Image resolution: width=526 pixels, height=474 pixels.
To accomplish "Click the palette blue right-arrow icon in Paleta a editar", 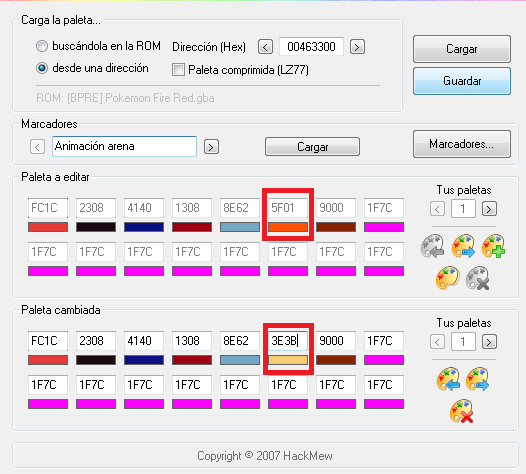I will point(463,246).
